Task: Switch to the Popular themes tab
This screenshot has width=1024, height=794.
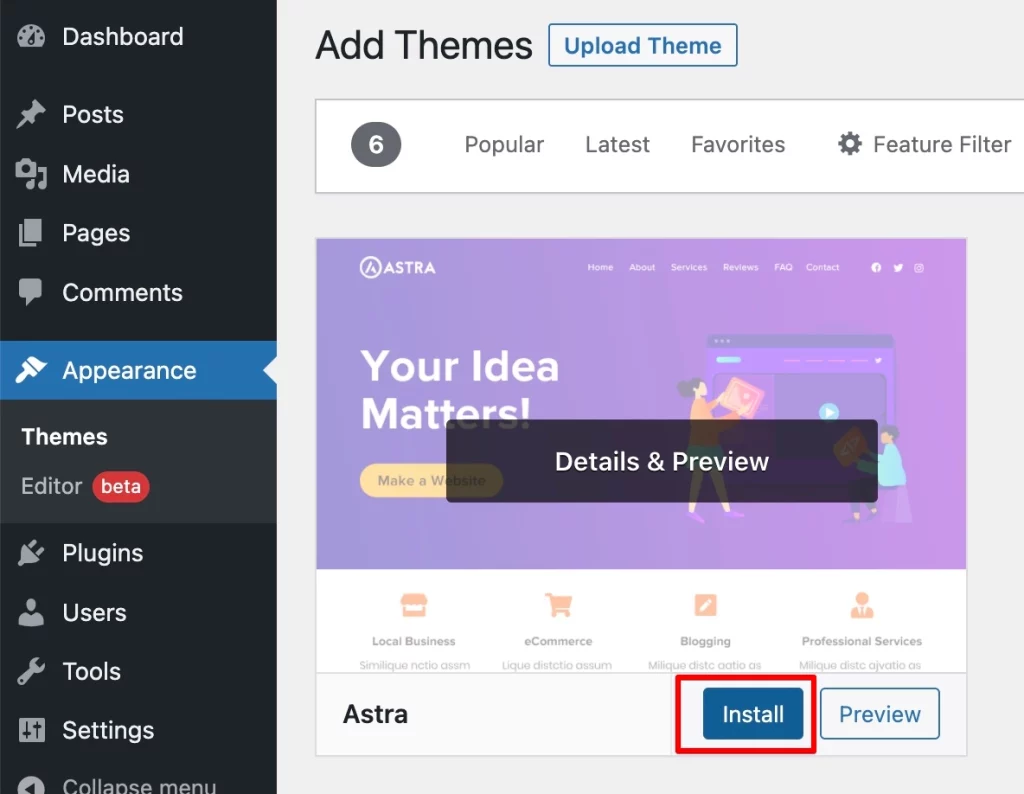Action: pos(504,144)
